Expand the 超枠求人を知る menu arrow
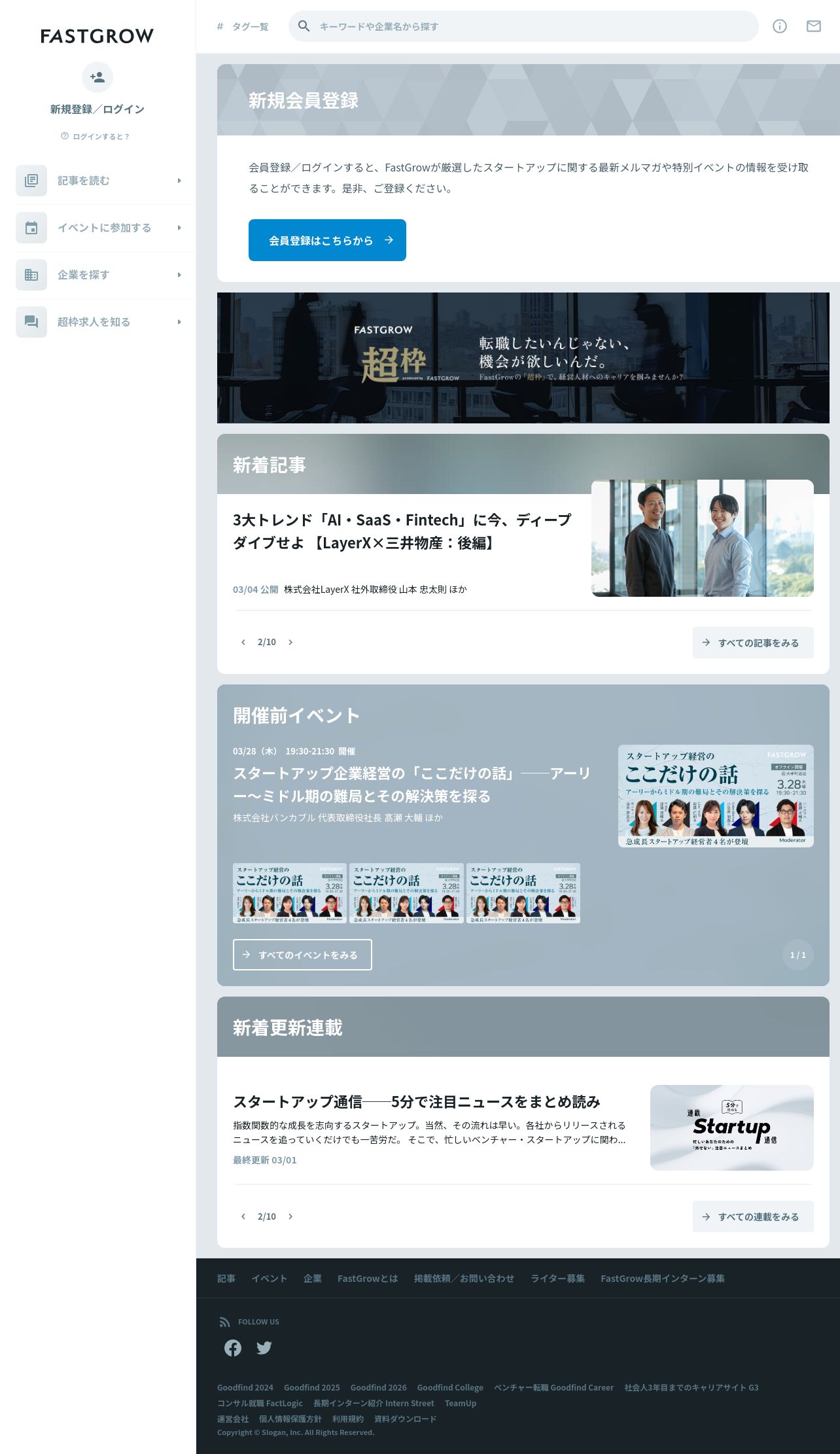The height and width of the screenshot is (1454, 840). pyautogui.click(x=179, y=322)
